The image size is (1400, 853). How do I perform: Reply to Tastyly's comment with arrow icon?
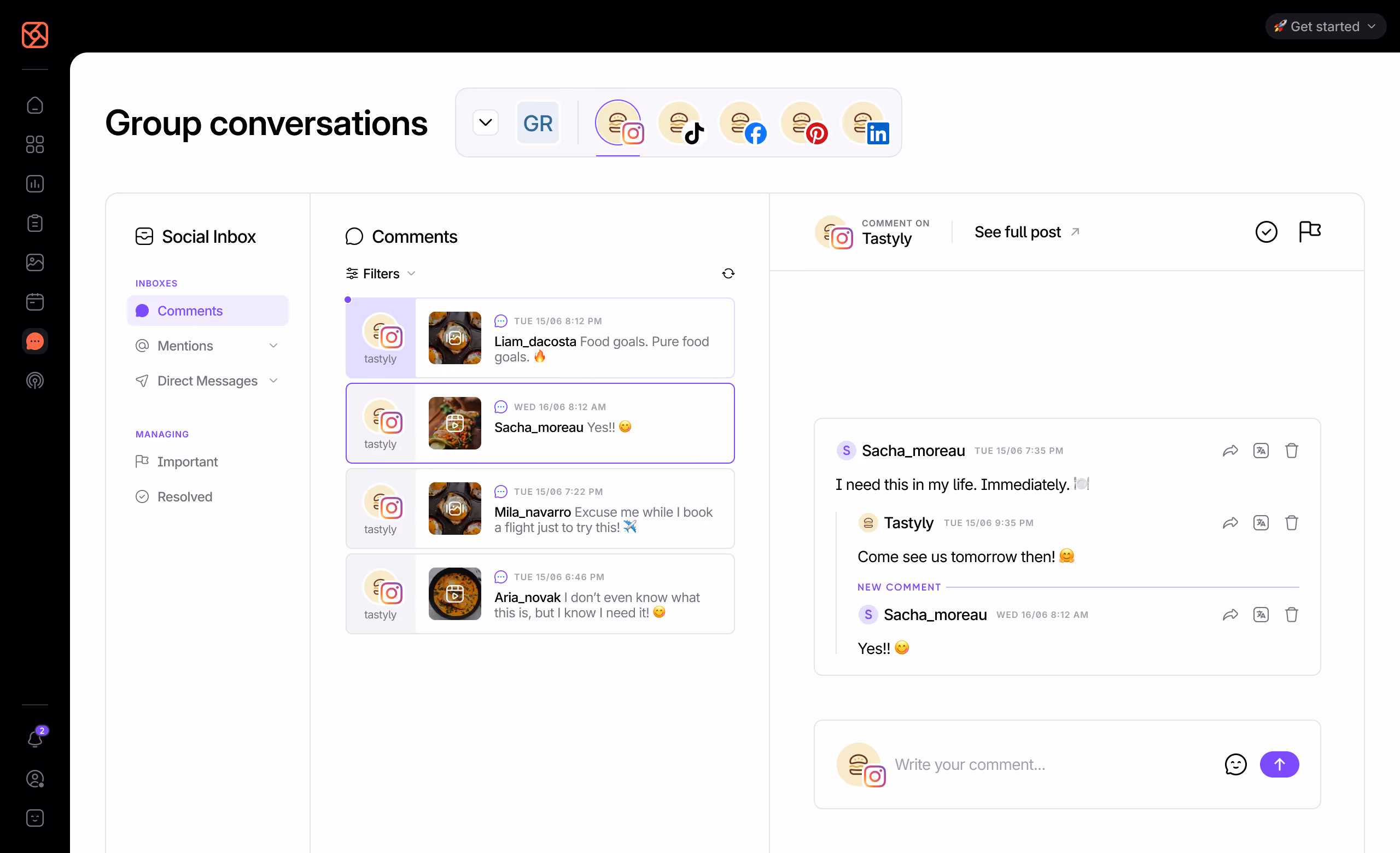click(1230, 523)
